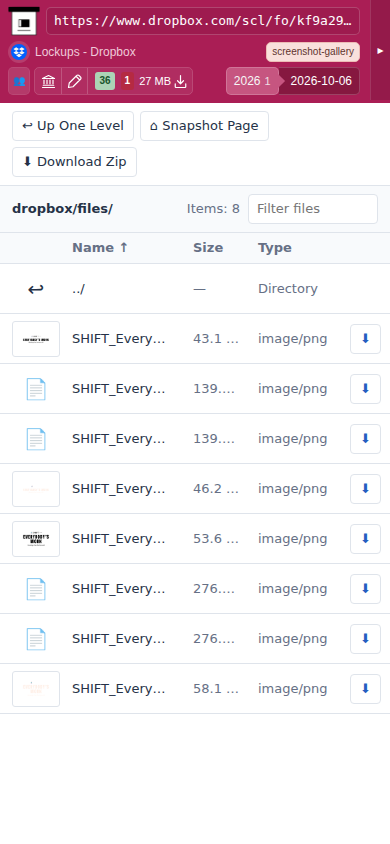Click the screenshot-gallery tag
This screenshot has width=390, height=844.
click(x=313, y=52)
